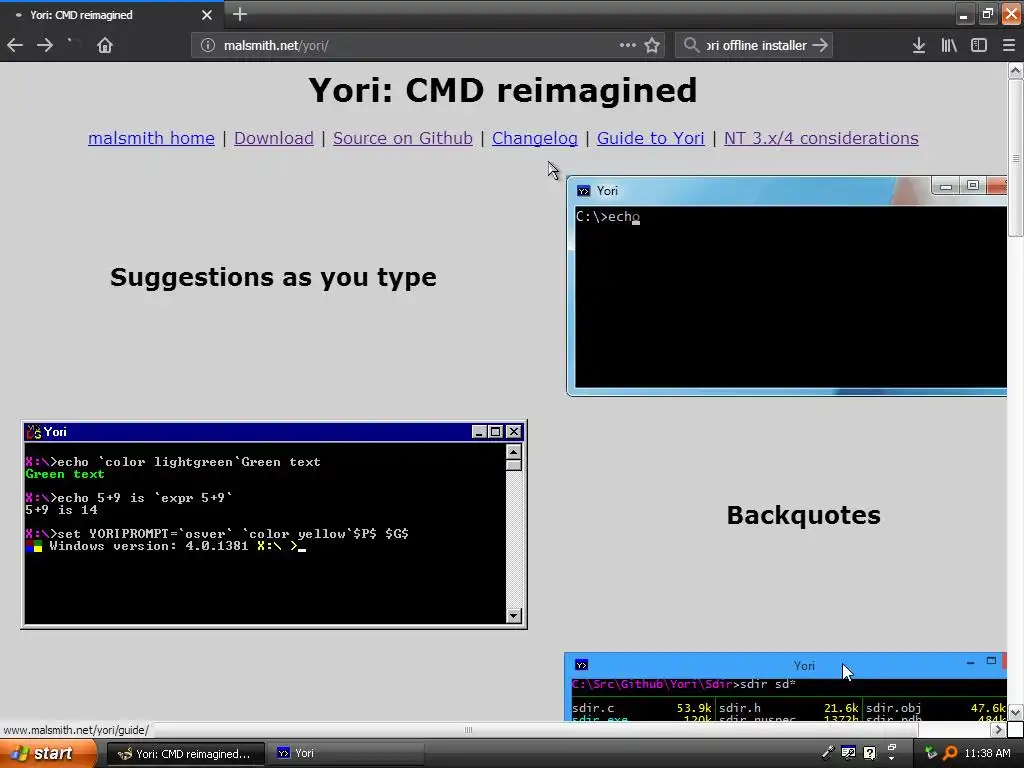The width and height of the screenshot is (1024, 768).
Task: Select the Yori: CMD reimagined tab
Action: pyautogui.click(x=111, y=14)
